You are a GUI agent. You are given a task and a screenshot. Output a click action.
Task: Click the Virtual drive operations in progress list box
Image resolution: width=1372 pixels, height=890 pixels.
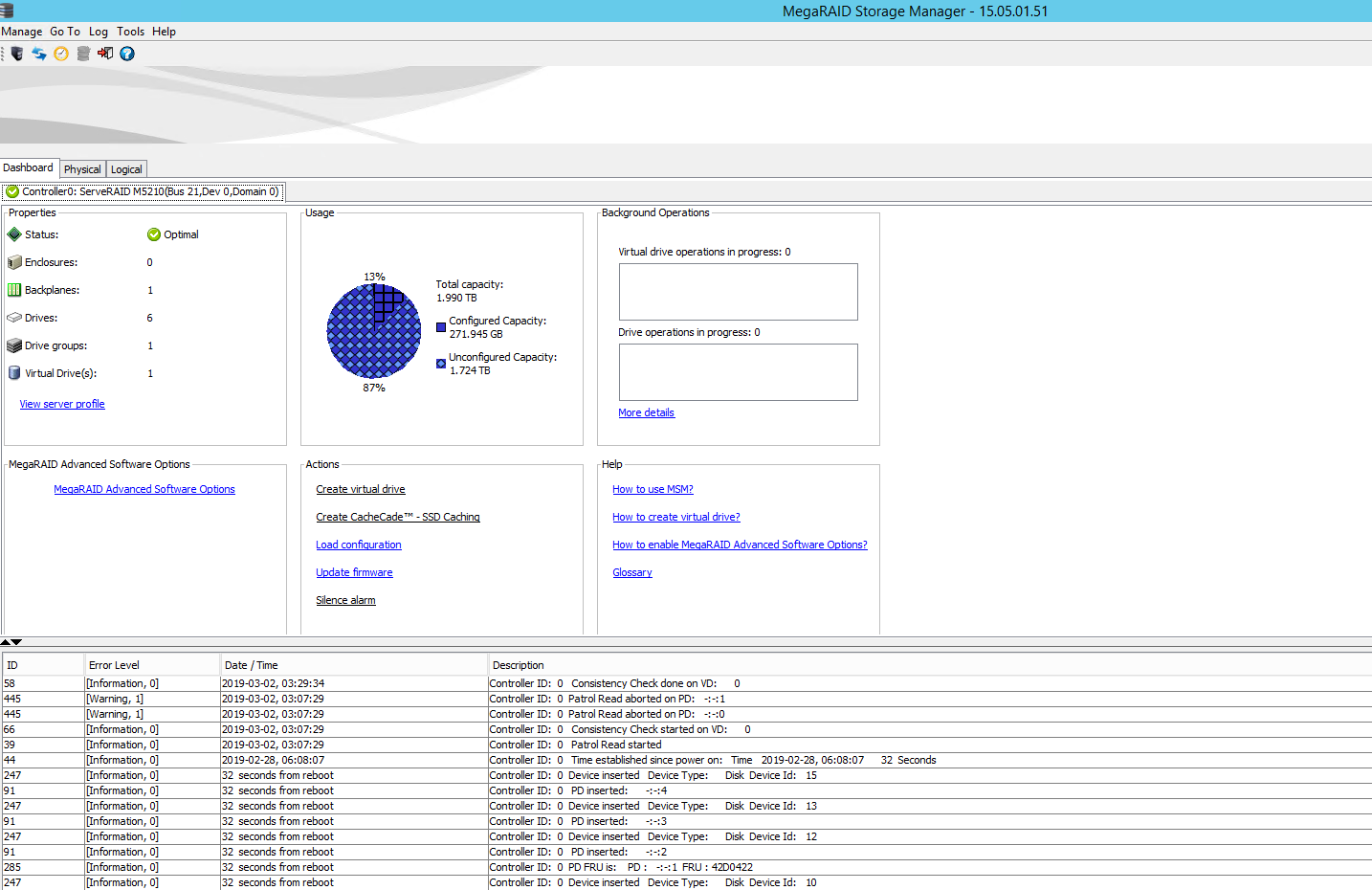(739, 292)
